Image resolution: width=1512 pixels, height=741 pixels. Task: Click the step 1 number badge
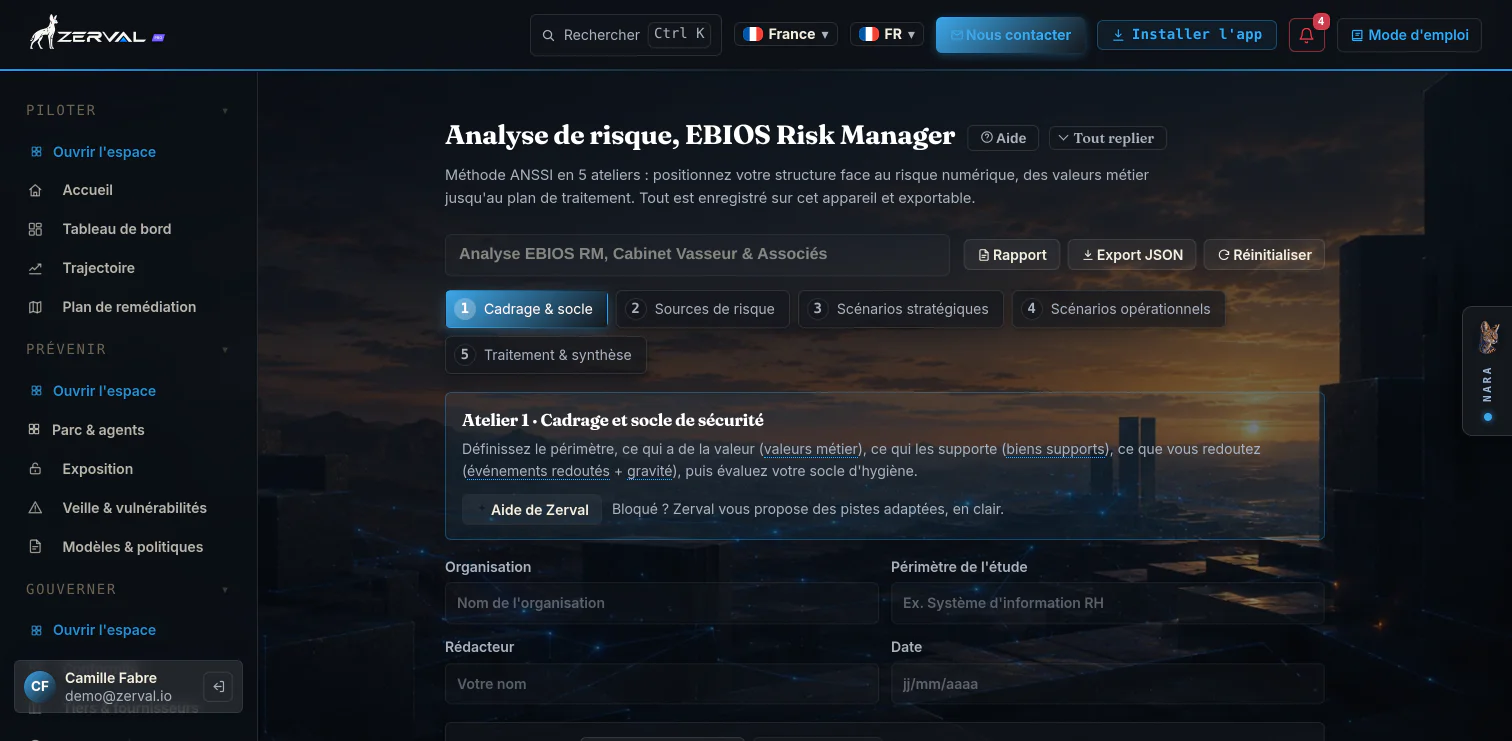coord(464,309)
